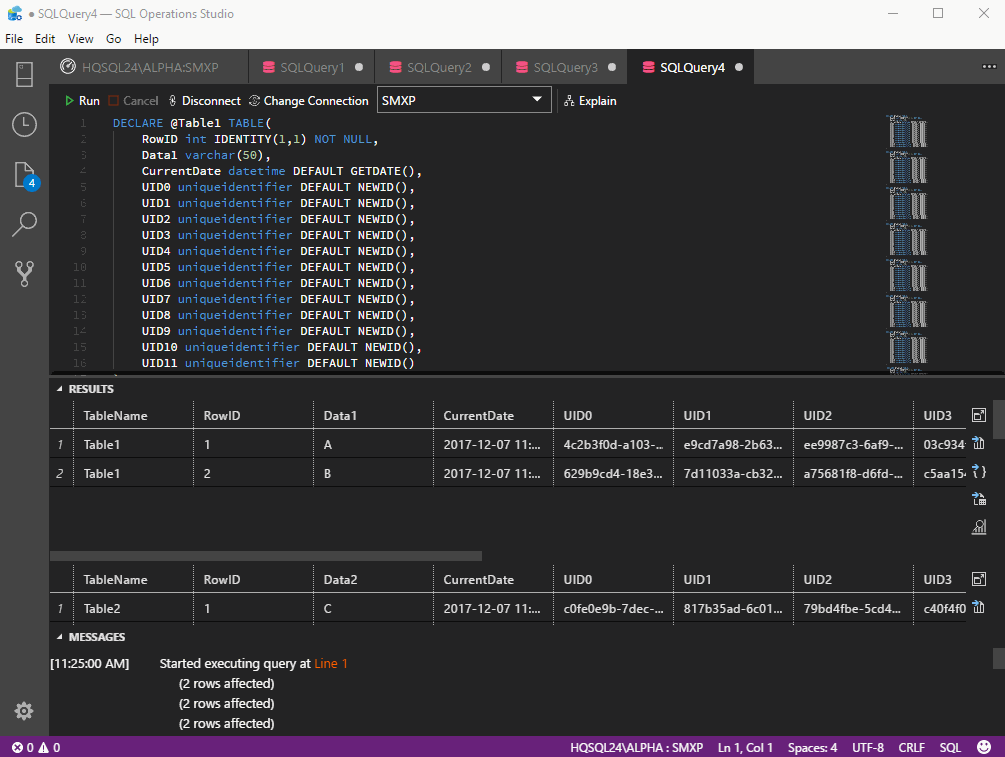
Task: Open the Explorer files icon with badge 4
Action: click(26, 176)
